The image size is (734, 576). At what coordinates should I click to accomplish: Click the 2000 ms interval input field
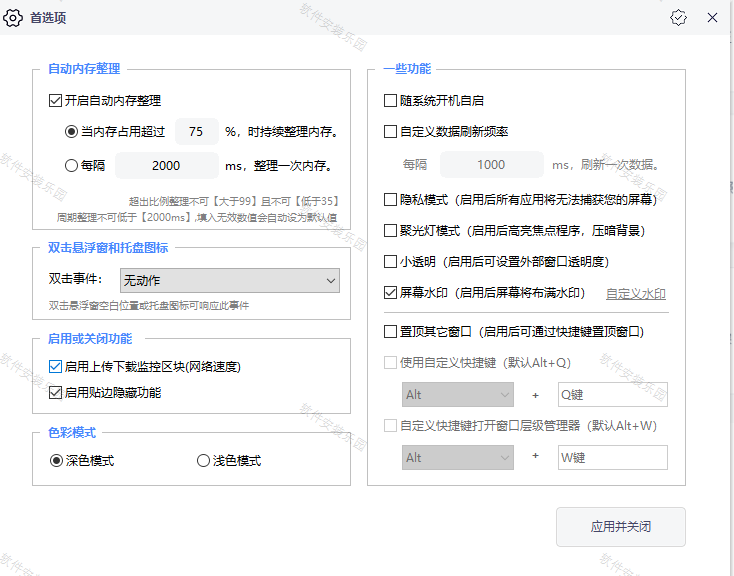166,166
